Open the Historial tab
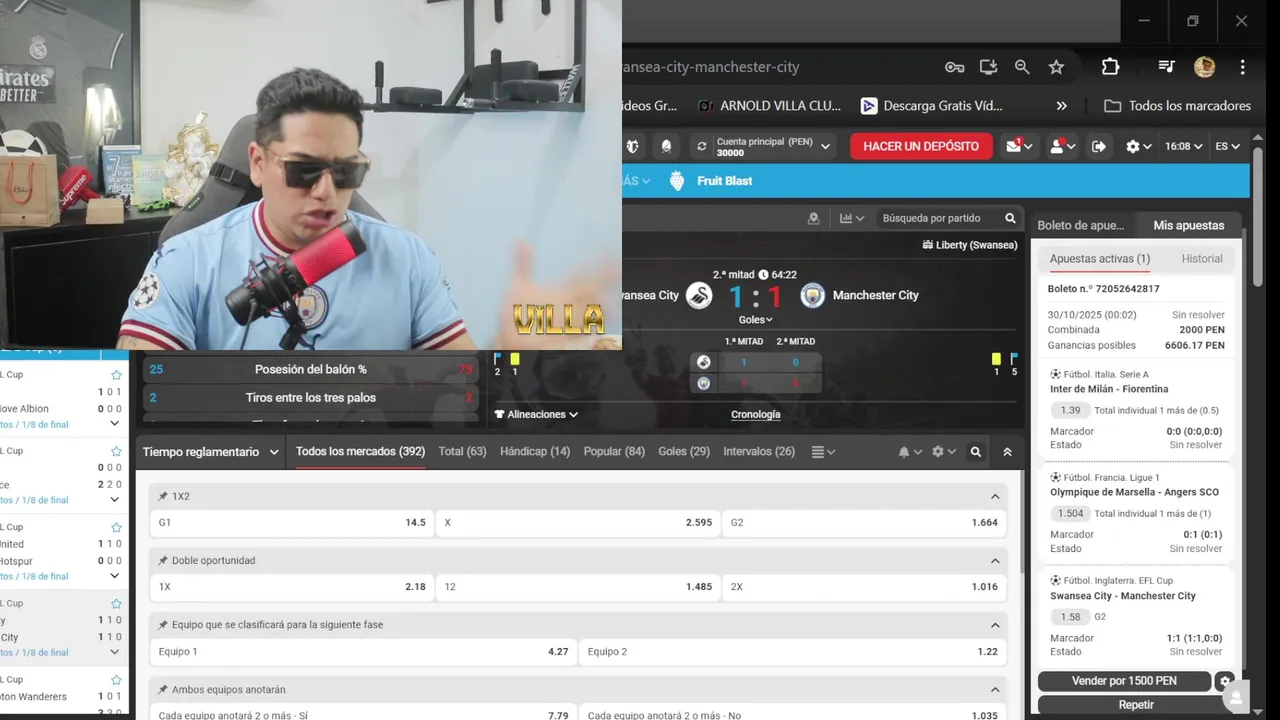The height and width of the screenshot is (720, 1280). [1202, 259]
